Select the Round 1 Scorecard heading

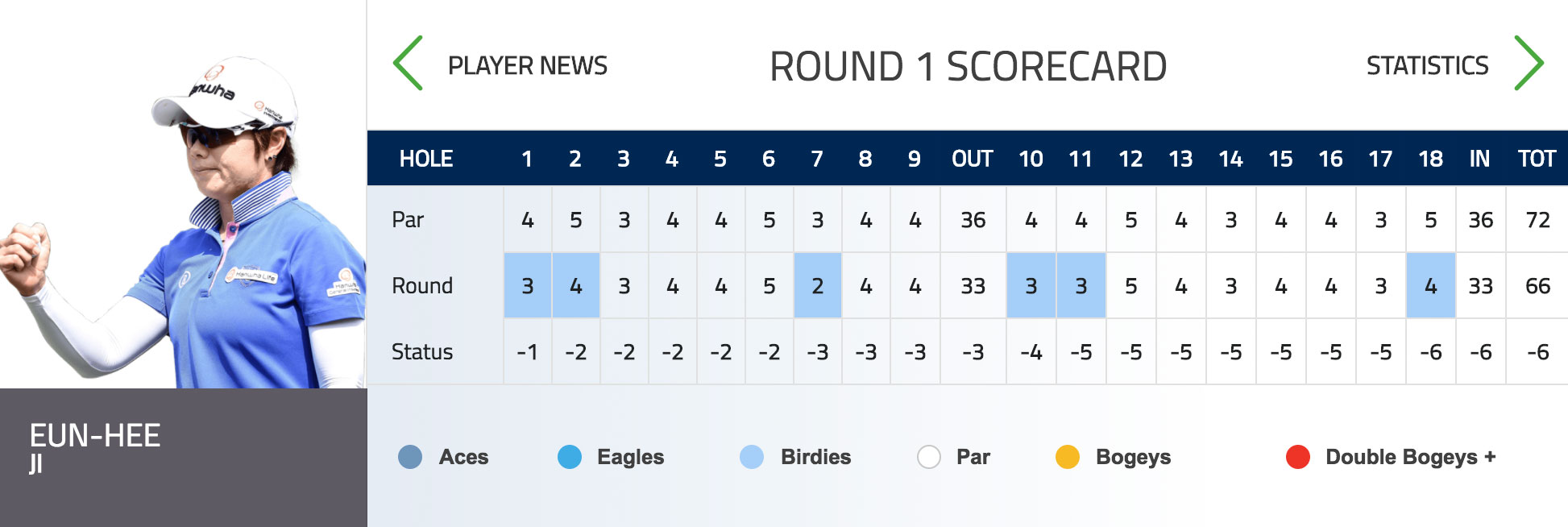(x=969, y=64)
